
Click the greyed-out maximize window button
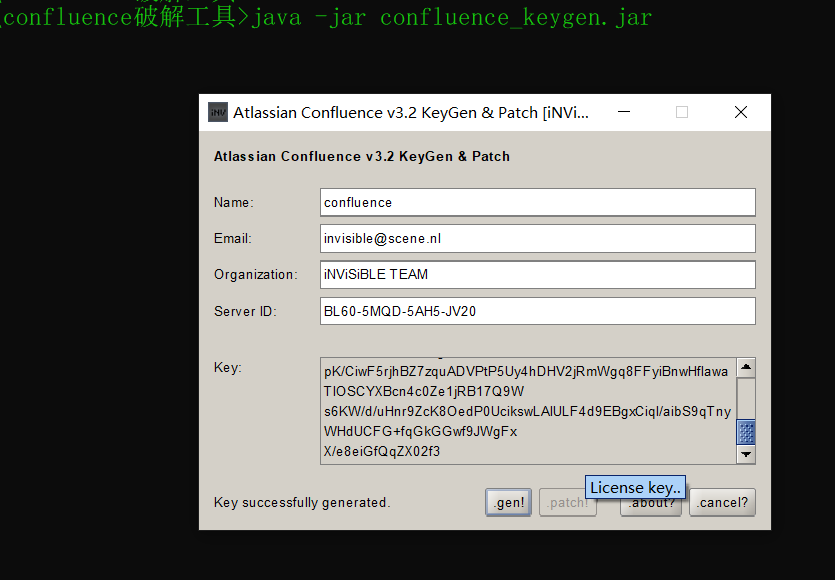(x=682, y=112)
